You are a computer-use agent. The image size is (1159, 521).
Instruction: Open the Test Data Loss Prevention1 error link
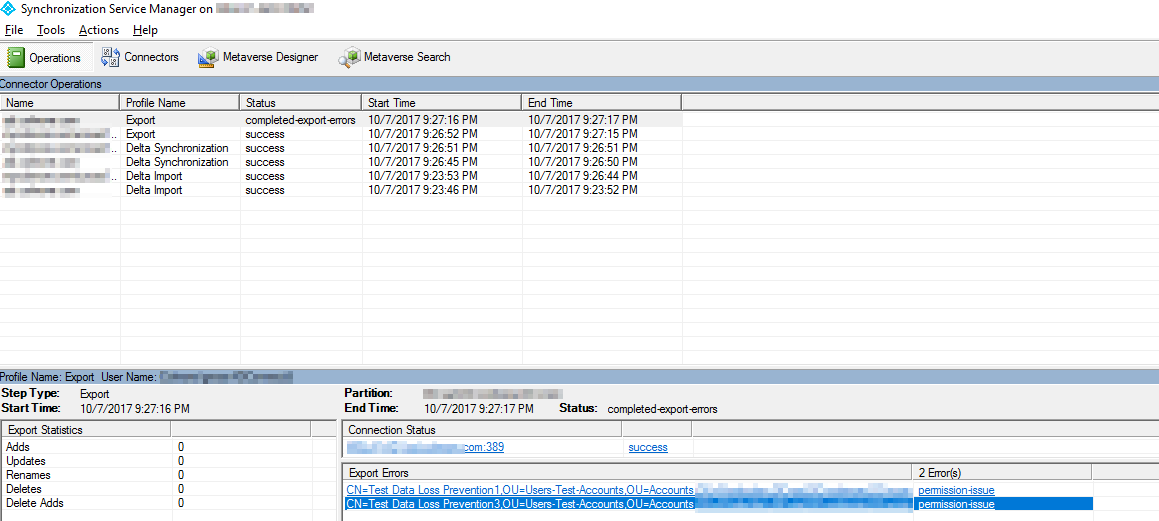coord(520,490)
